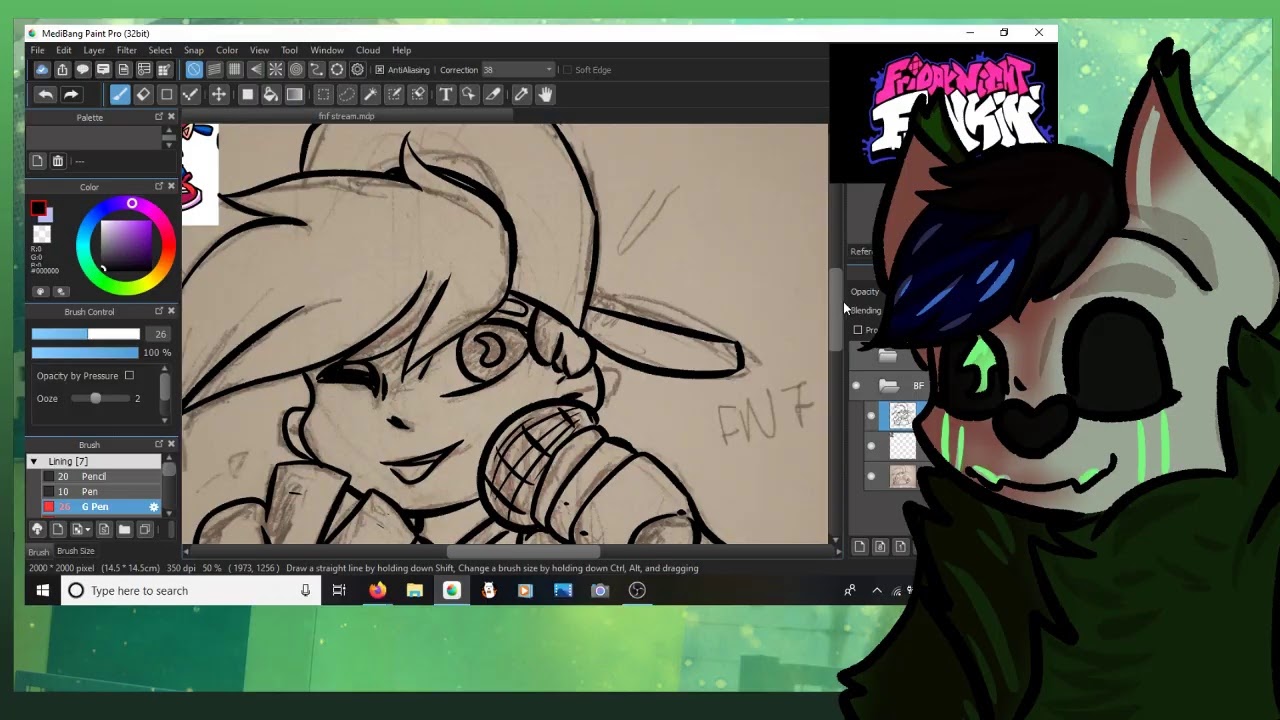Turn snap off with circle-slash icon
The image size is (1280, 720).
click(193, 70)
